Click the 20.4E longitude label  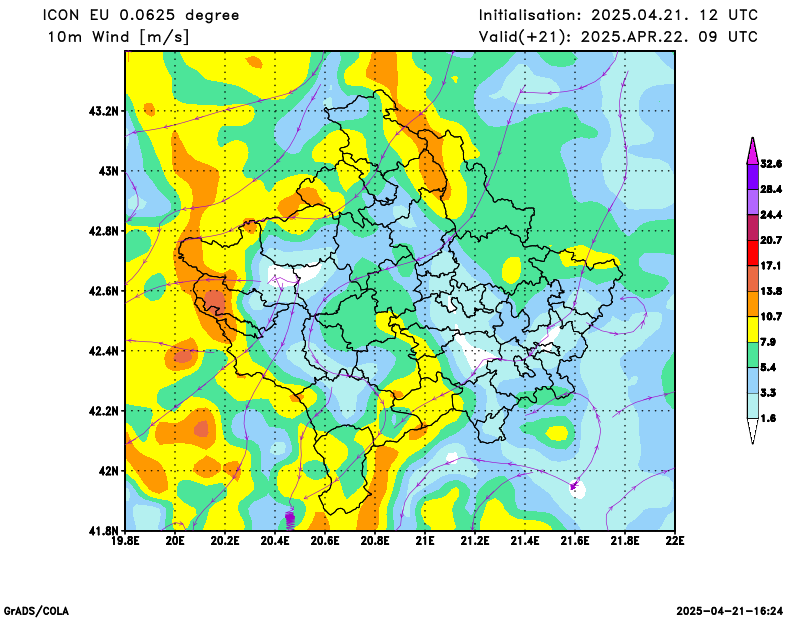(276, 540)
